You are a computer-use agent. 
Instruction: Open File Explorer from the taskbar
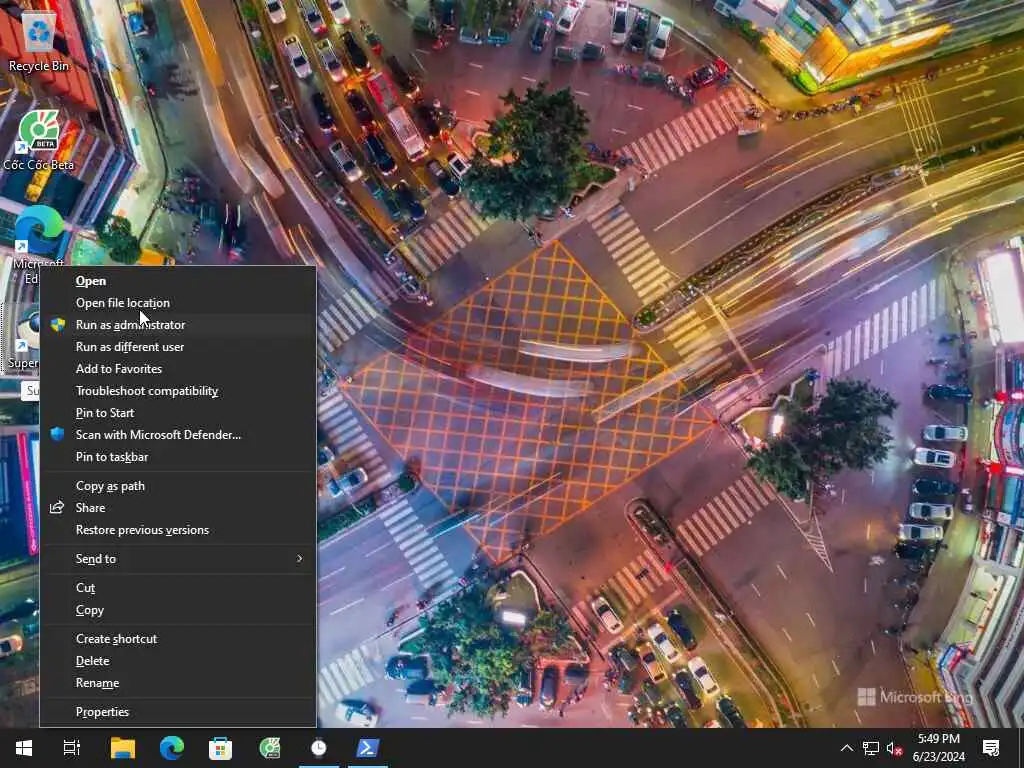[x=122, y=748]
